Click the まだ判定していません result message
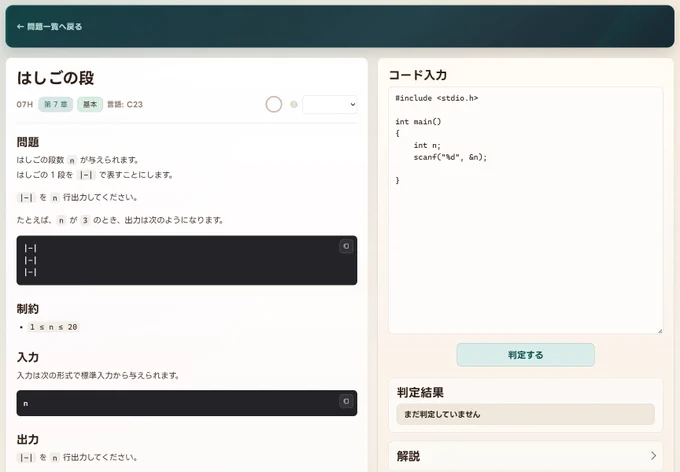Image resolution: width=680 pixels, height=472 pixels. pyautogui.click(x=526, y=414)
